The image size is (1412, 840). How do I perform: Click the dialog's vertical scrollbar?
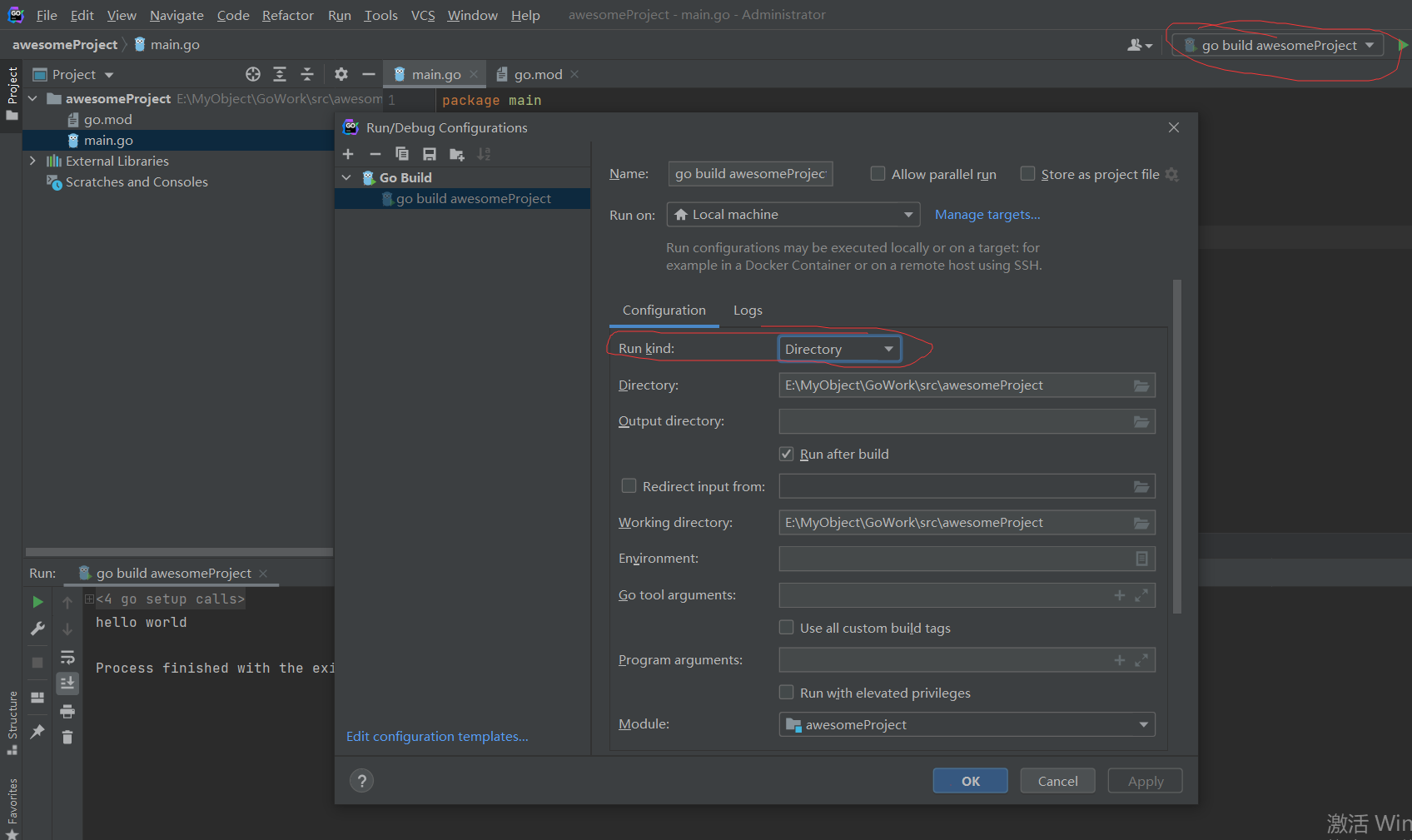(1176, 446)
